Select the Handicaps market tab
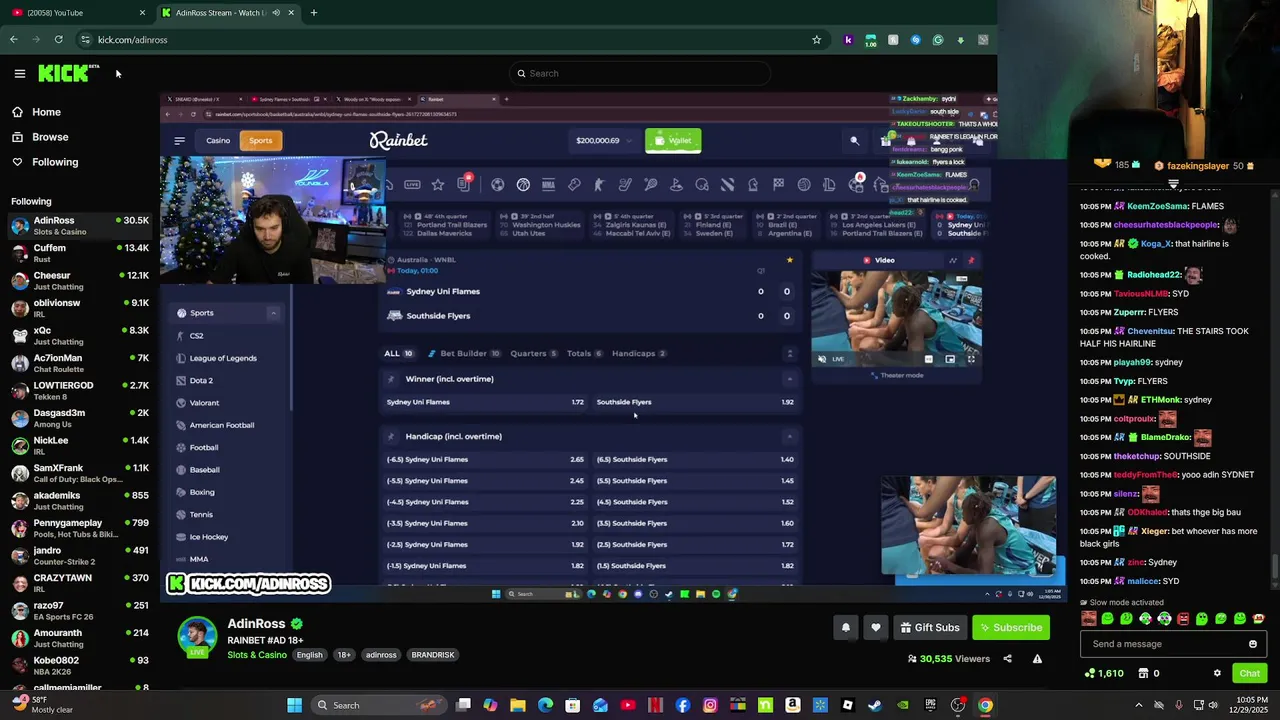Viewport: 1280px width, 720px height. 639,353
